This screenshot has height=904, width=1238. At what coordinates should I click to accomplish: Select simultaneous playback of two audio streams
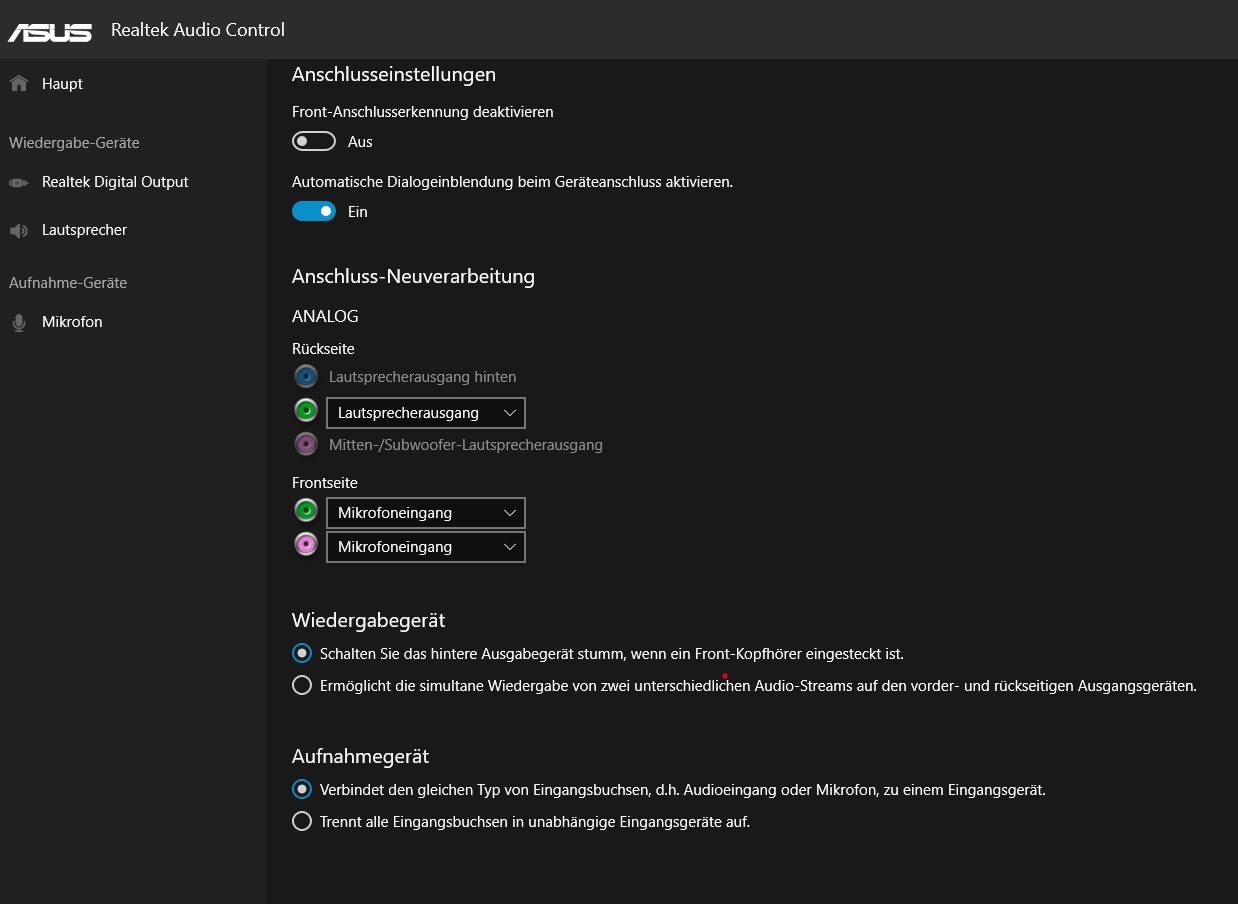pos(302,686)
